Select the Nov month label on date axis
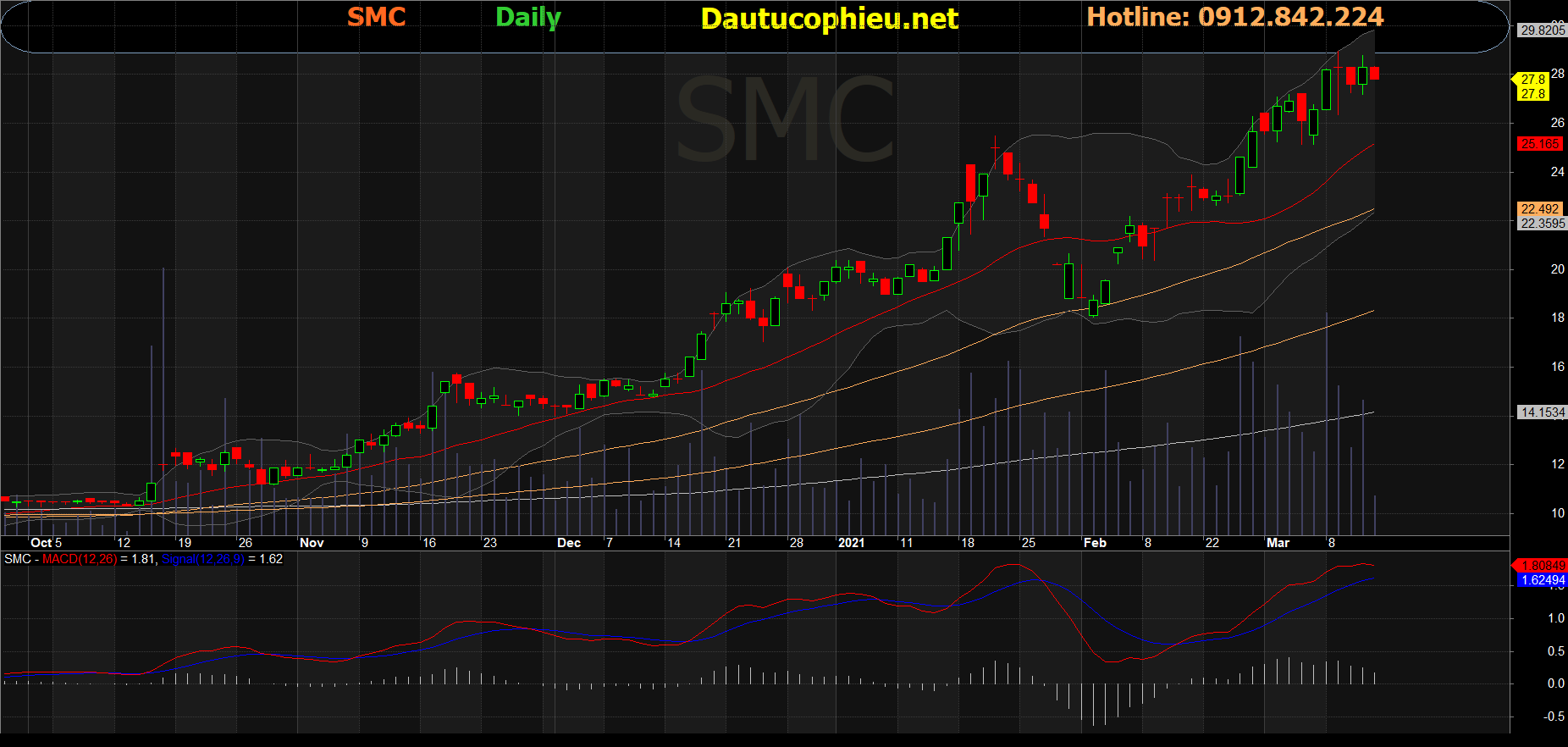Image resolution: width=1568 pixels, height=747 pixels. 312,543
